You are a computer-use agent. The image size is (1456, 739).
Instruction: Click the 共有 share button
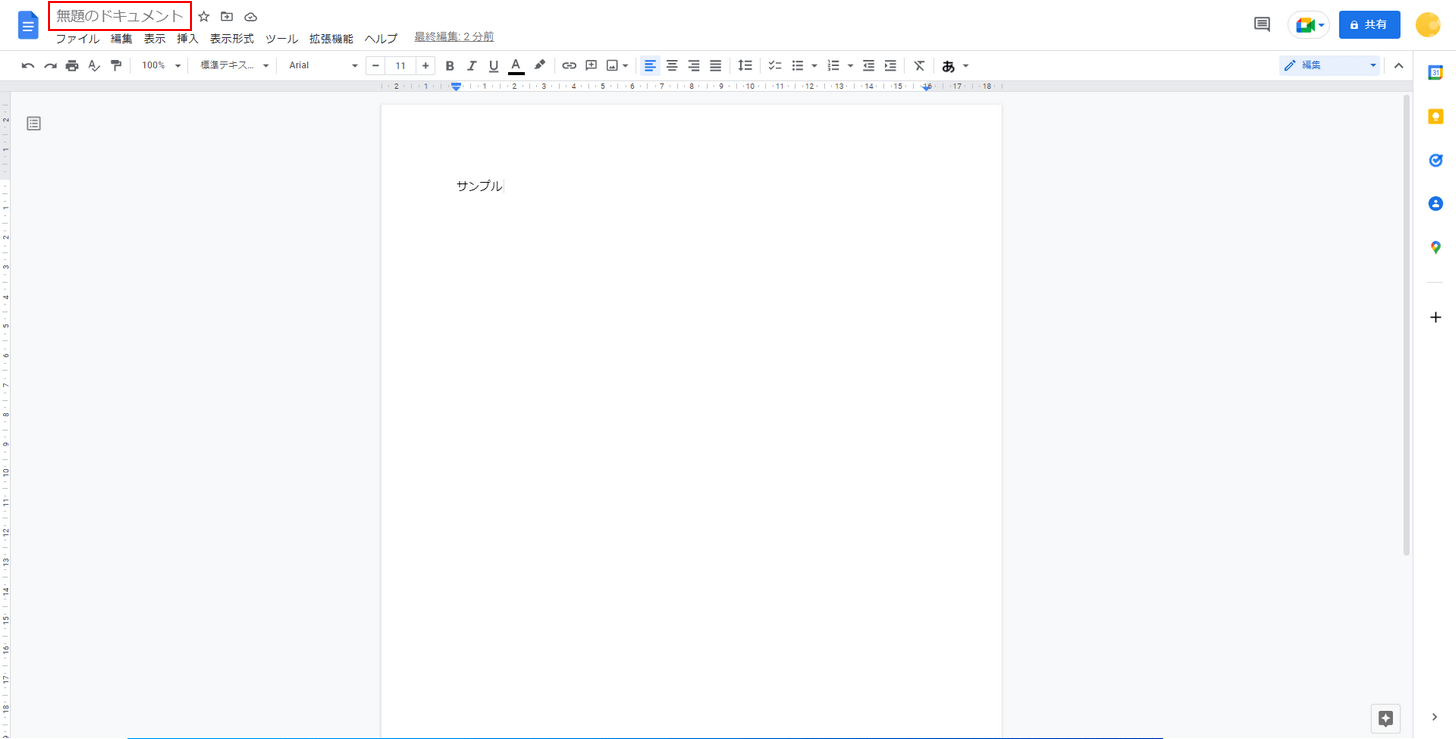click(x=1369, y=25)
